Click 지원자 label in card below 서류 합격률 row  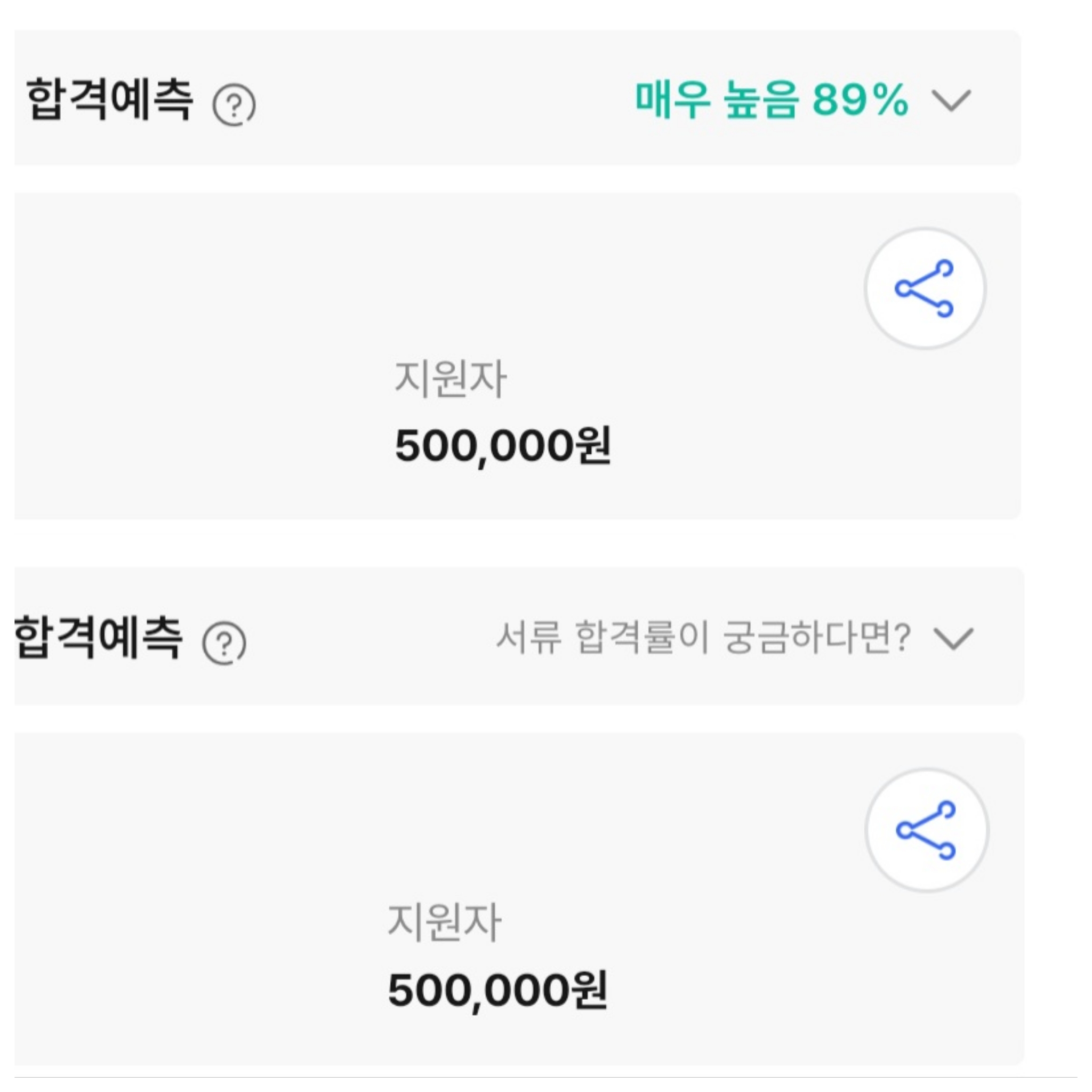(444, 922)
